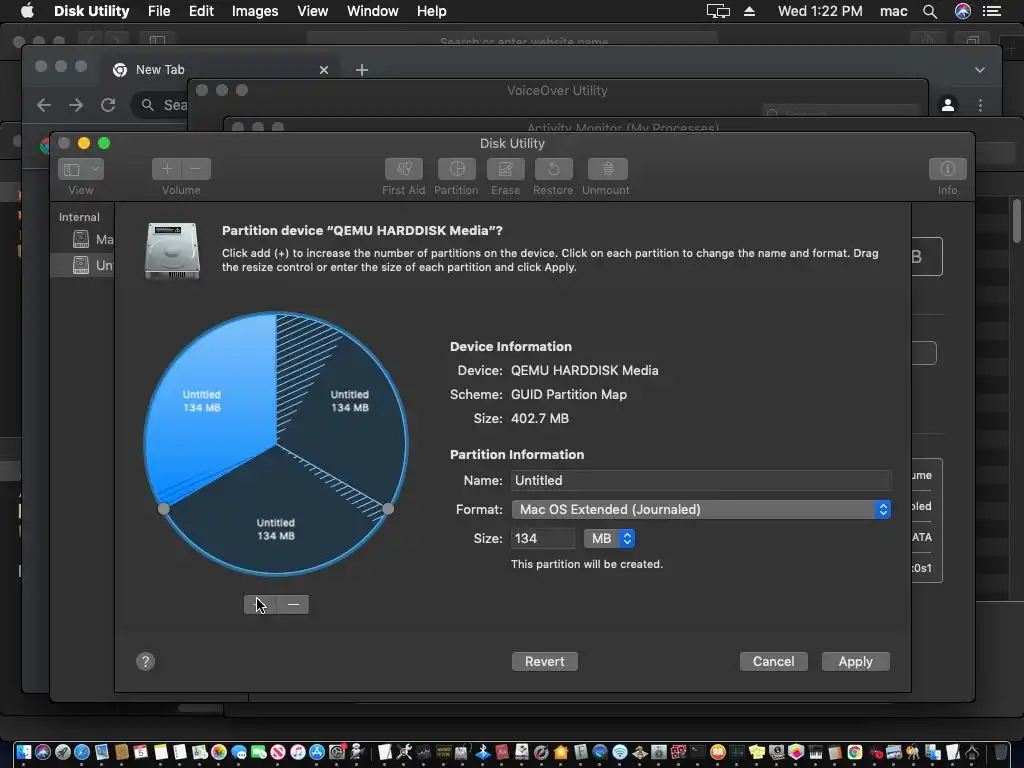Click the Unmount toolbar icon
Viewport: 1024px width, 768px height.
click(607, 169)
